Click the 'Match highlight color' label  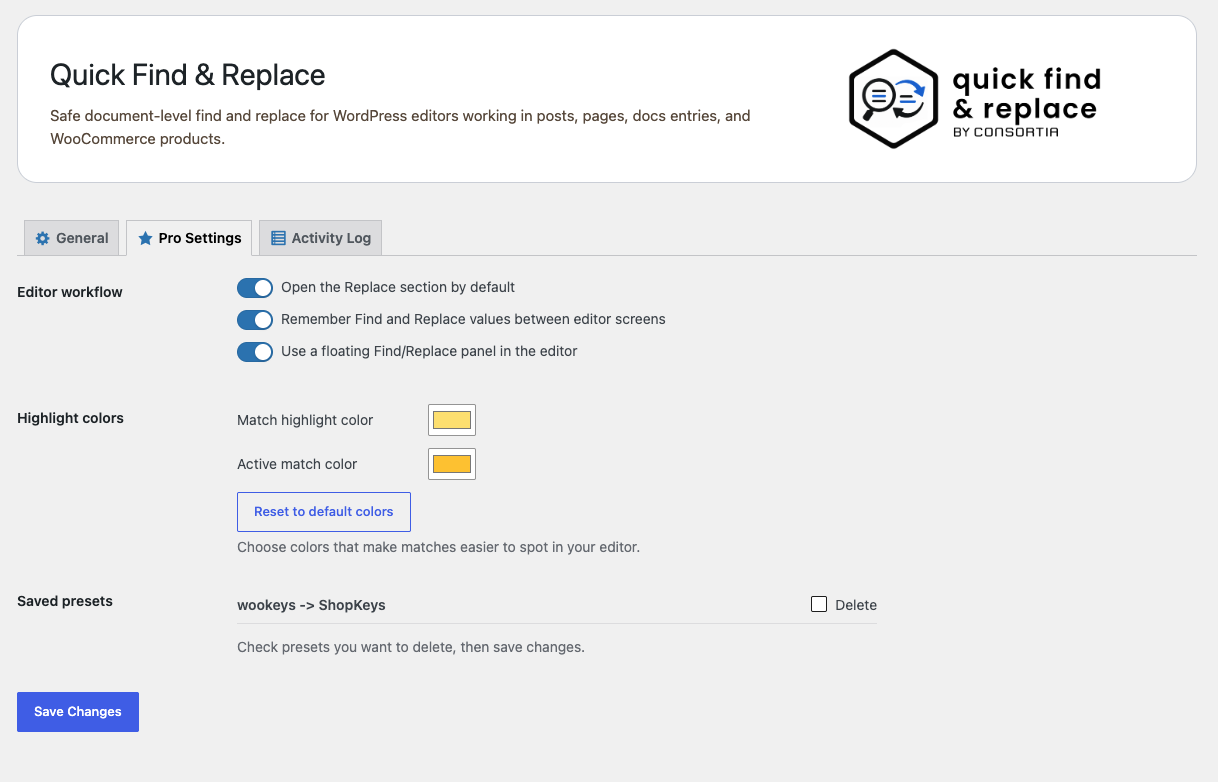pos(305,420)
